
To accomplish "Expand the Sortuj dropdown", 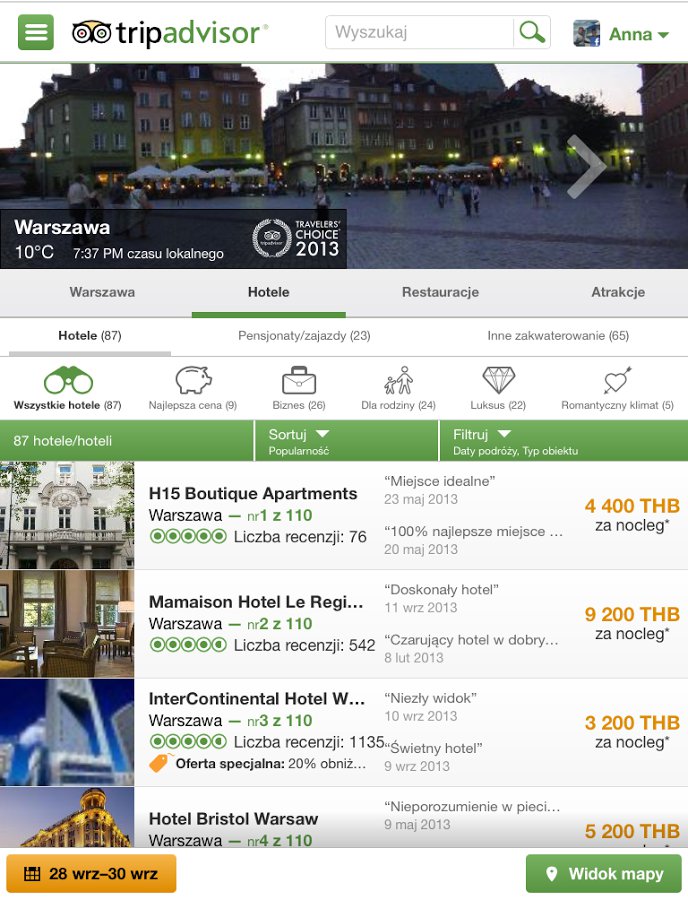I will (346, 441).
